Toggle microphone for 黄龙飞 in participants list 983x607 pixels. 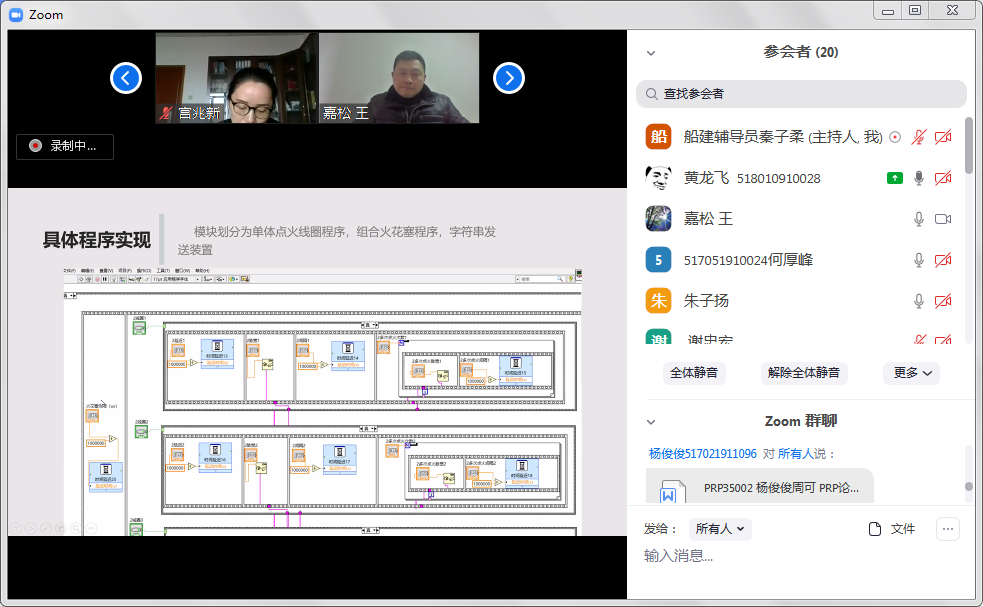919,178
